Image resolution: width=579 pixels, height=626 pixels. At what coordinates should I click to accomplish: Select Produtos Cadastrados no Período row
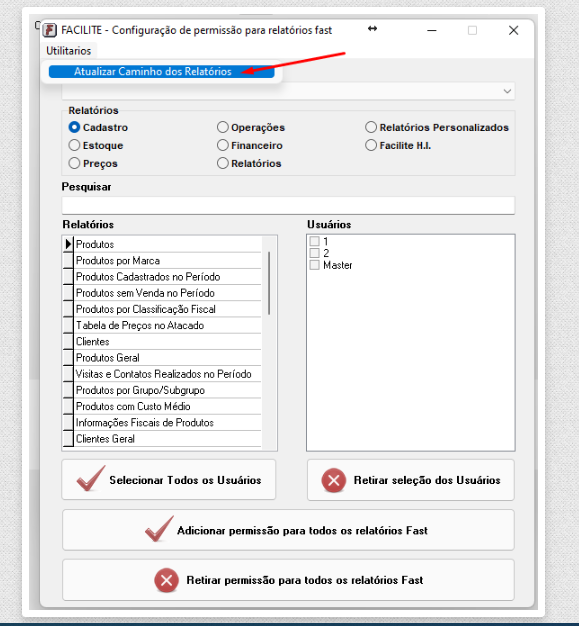[168, 277]
